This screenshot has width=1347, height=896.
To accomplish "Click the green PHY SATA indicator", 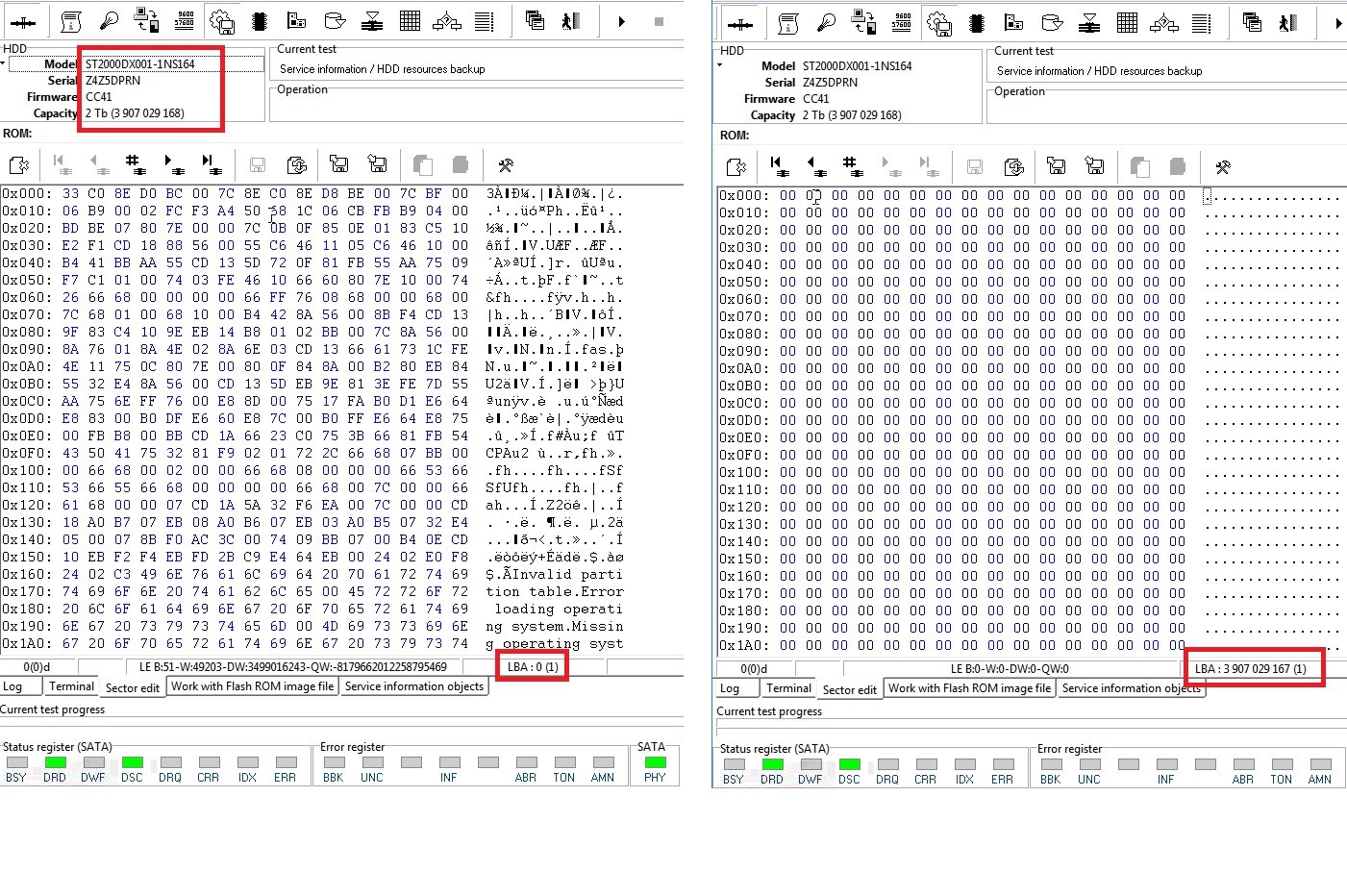I will 655,762.
